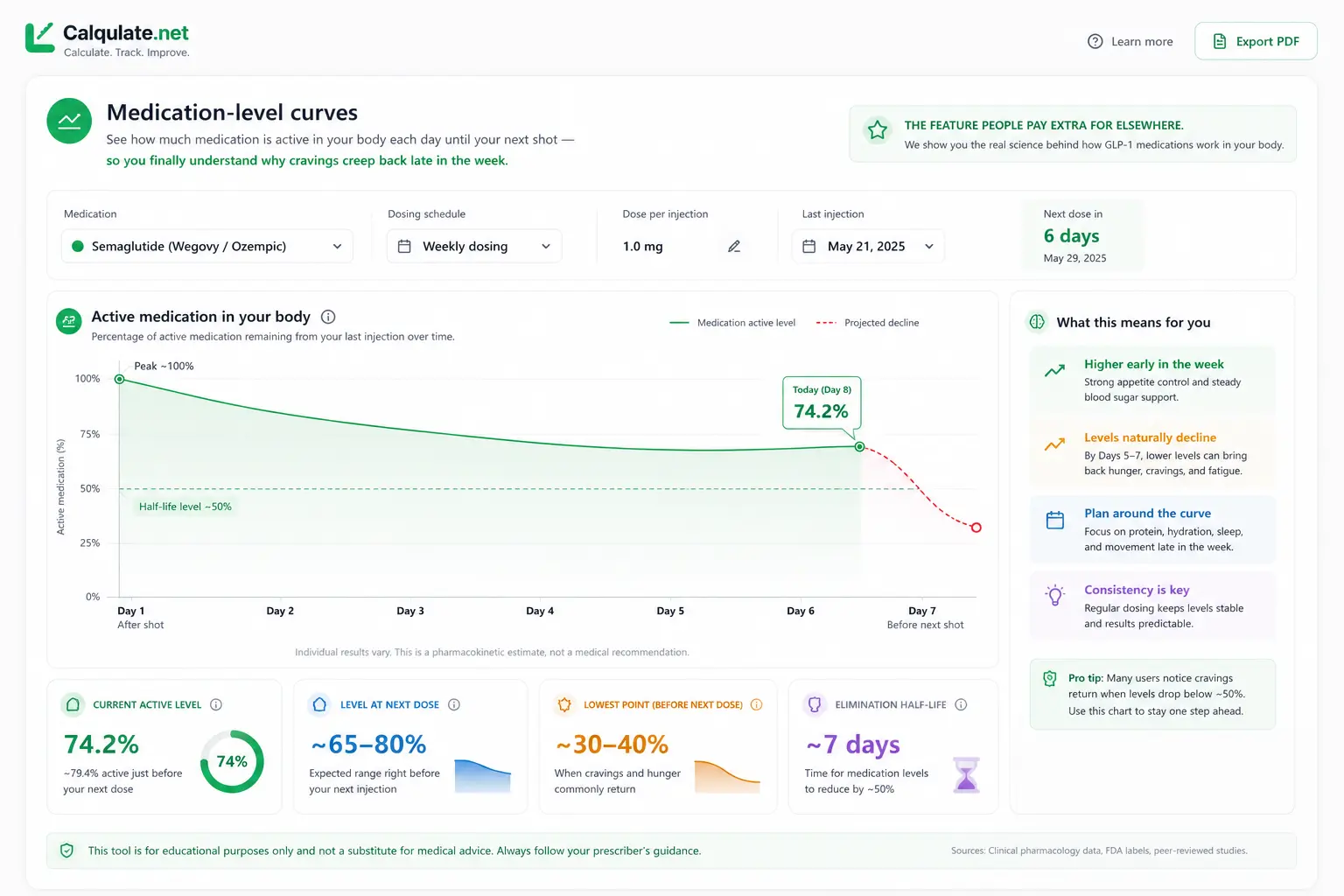Screen dimensions: 1344x896
Task: Click the calendar icon in Last injection field
Action: pyautogui.click(x=809, y=247)
